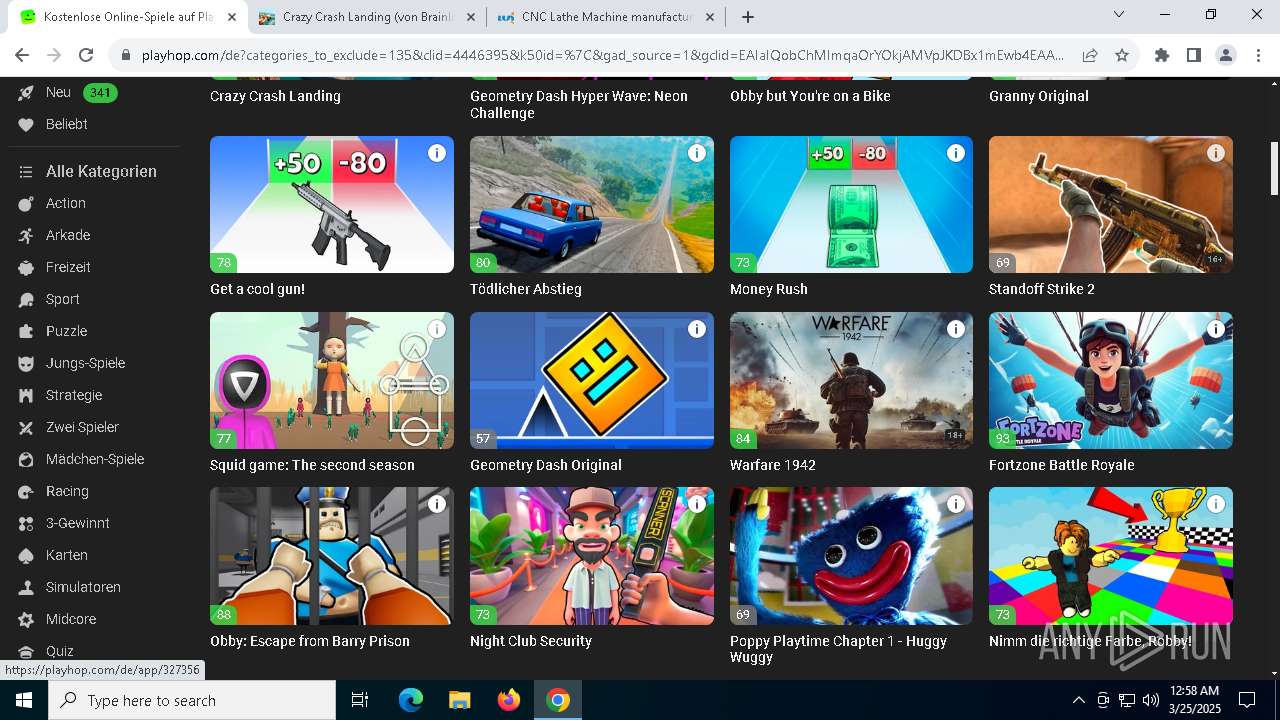This screenshot has width=1280, height=720.
Task: Open info icon on Standoff Strike 2 card
Action: click(1216, 153)
